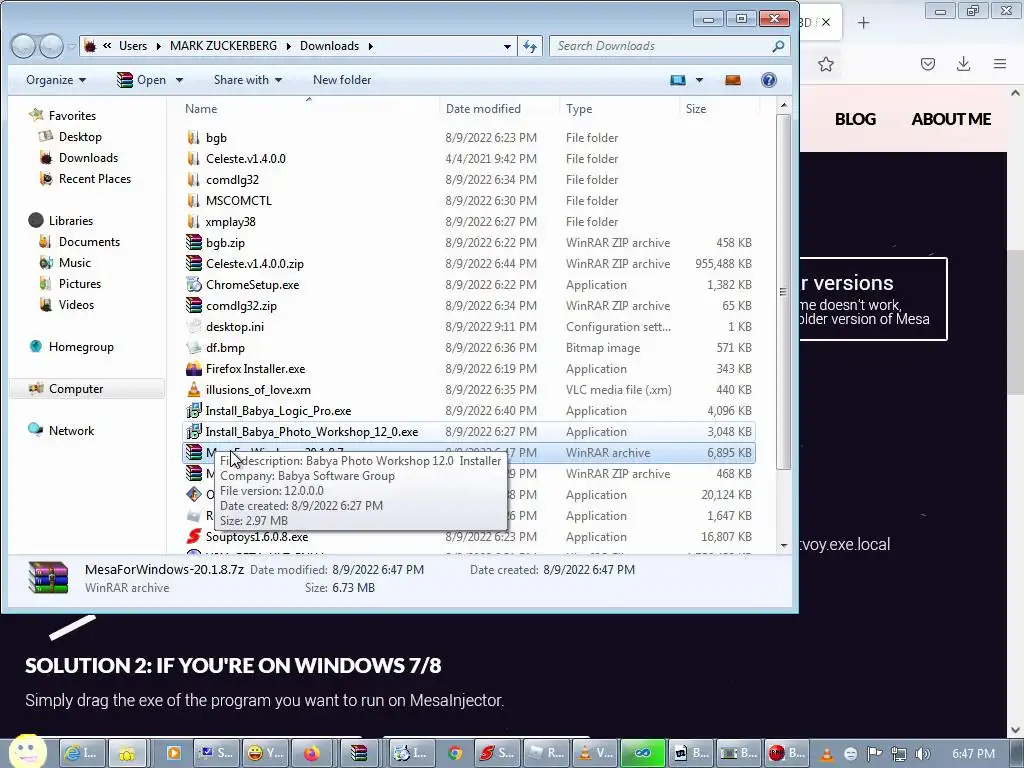Click the file list scrollbar down arrow
The width and height of the screenshot is (1024, 768).
784,545
